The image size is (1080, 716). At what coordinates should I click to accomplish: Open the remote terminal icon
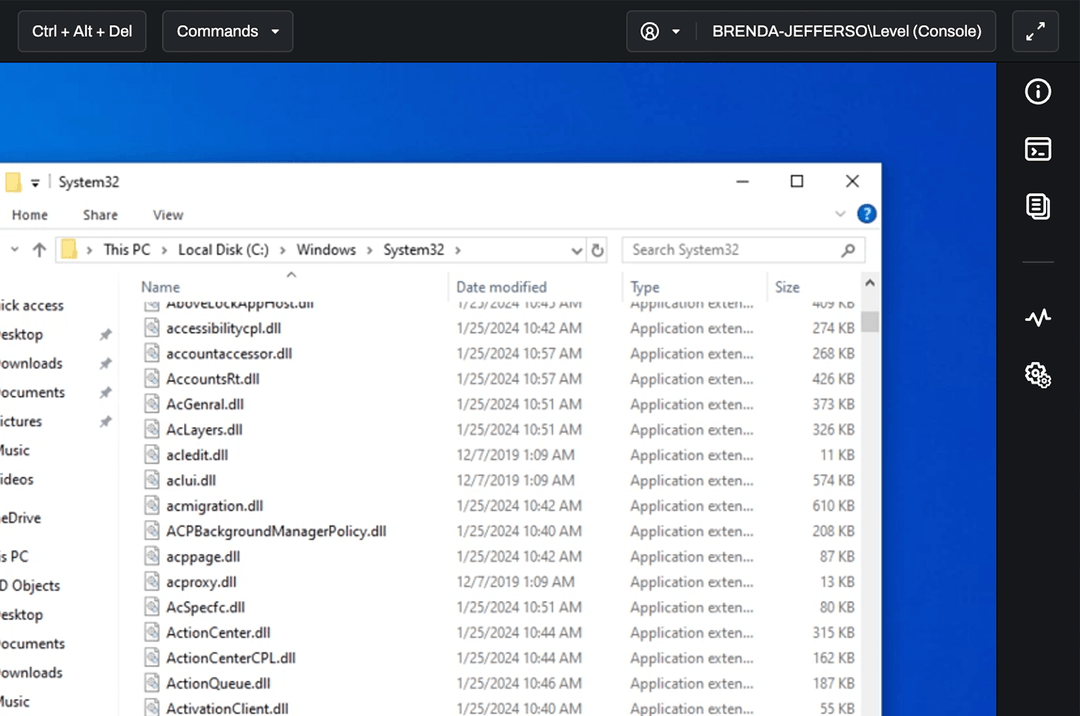(1038, 148)
